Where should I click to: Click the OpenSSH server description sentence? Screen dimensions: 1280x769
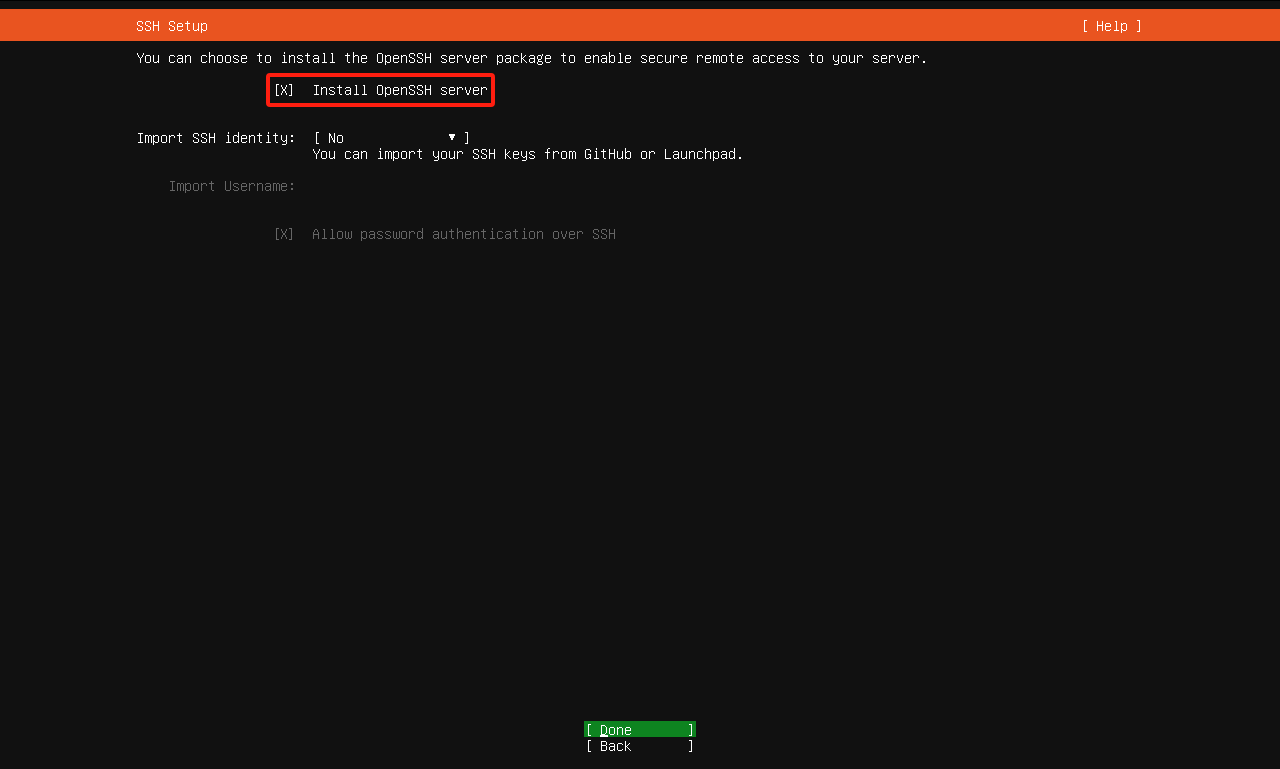coord(532,58)
